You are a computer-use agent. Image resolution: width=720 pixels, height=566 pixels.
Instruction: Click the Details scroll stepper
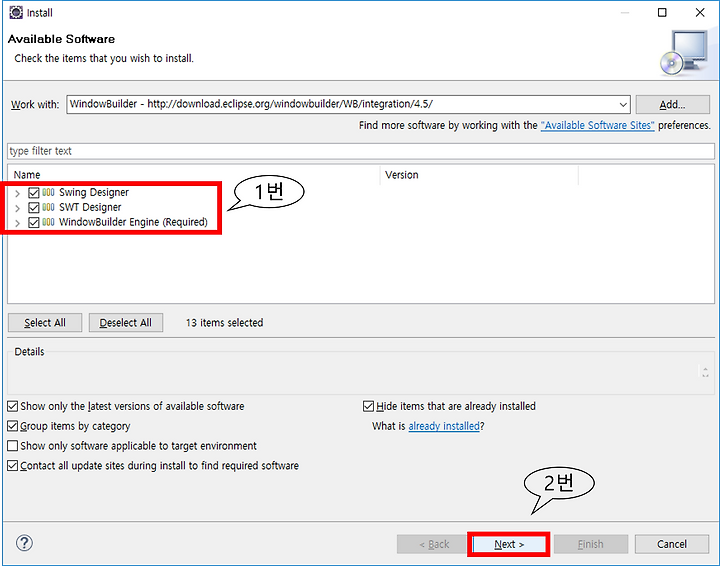pos(705,371)
